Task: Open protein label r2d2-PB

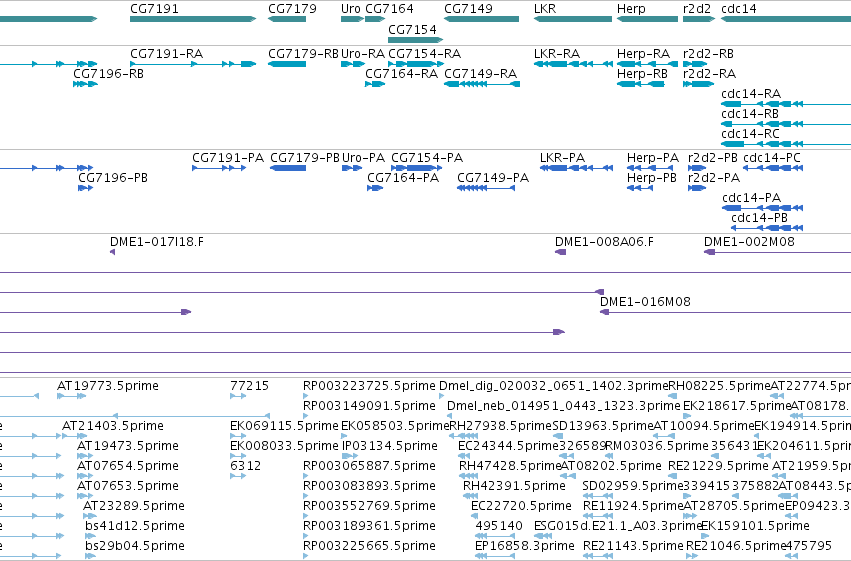Action: click(713, 158)
